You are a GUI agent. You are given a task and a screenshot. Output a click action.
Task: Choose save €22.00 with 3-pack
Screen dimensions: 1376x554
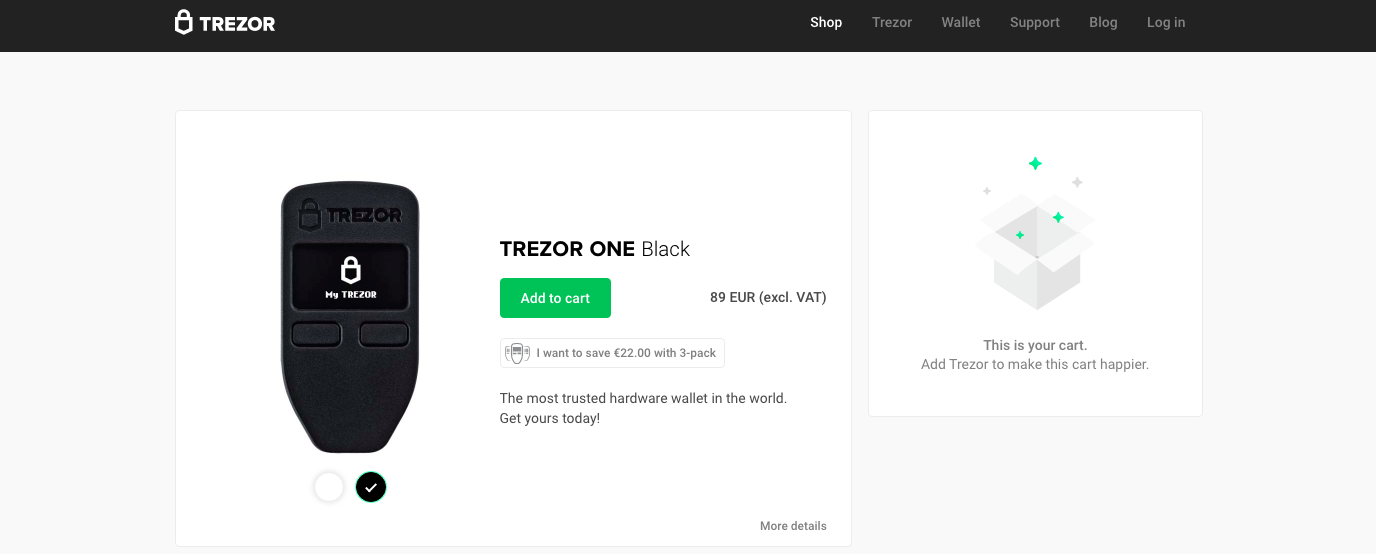click(612, 353)
